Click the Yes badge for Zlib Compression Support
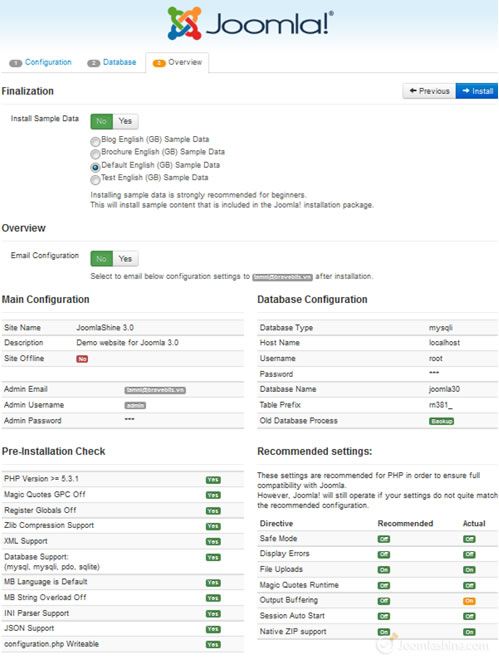 coord(213,526)
